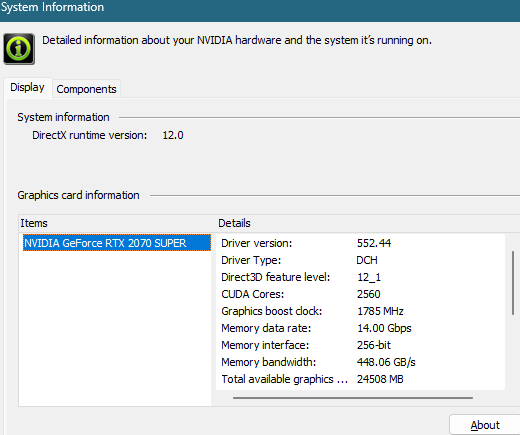Click the 'Graphics card information' section heading

coord(78,195)
